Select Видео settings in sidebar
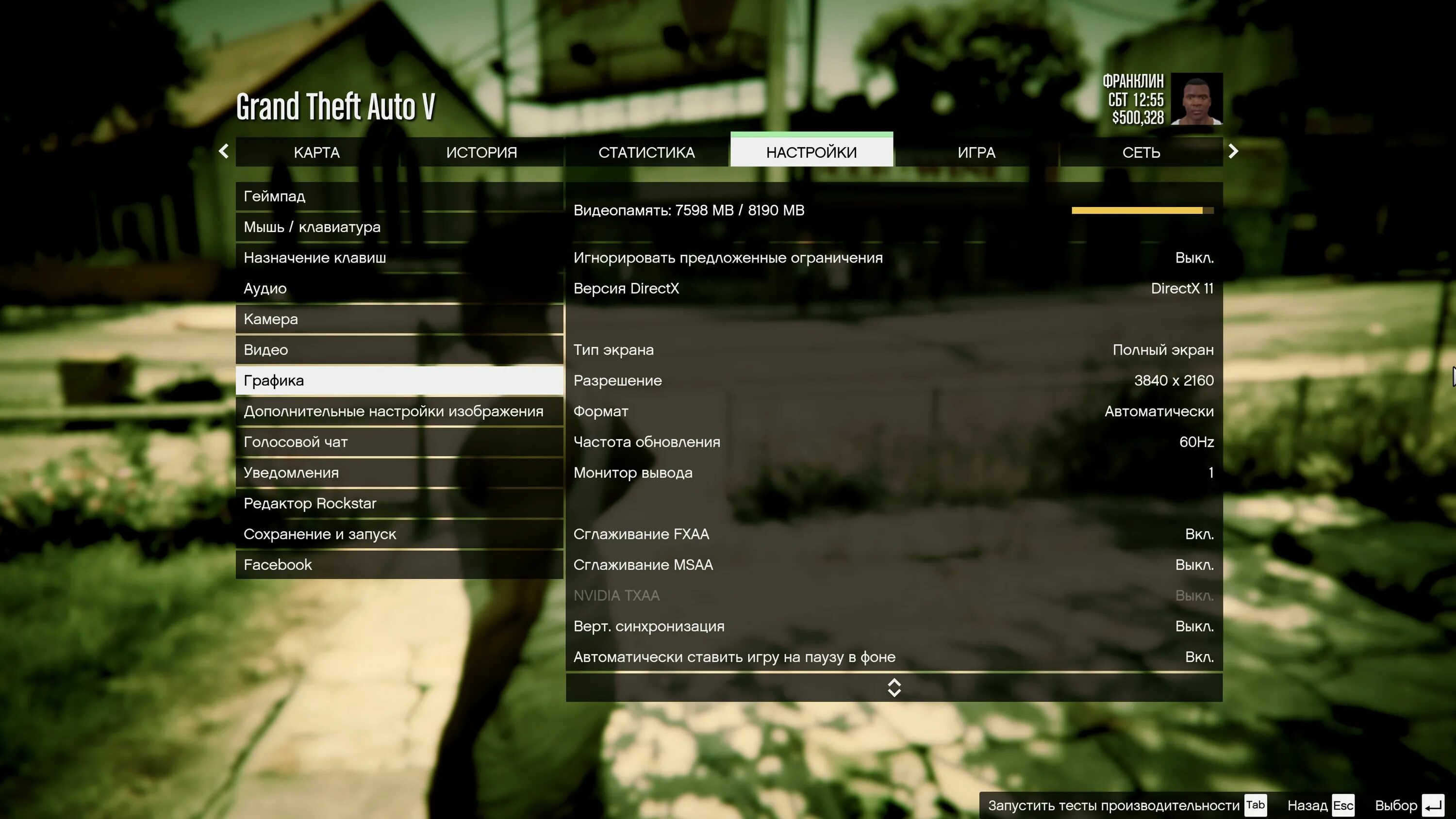 [x=266, y=349]
